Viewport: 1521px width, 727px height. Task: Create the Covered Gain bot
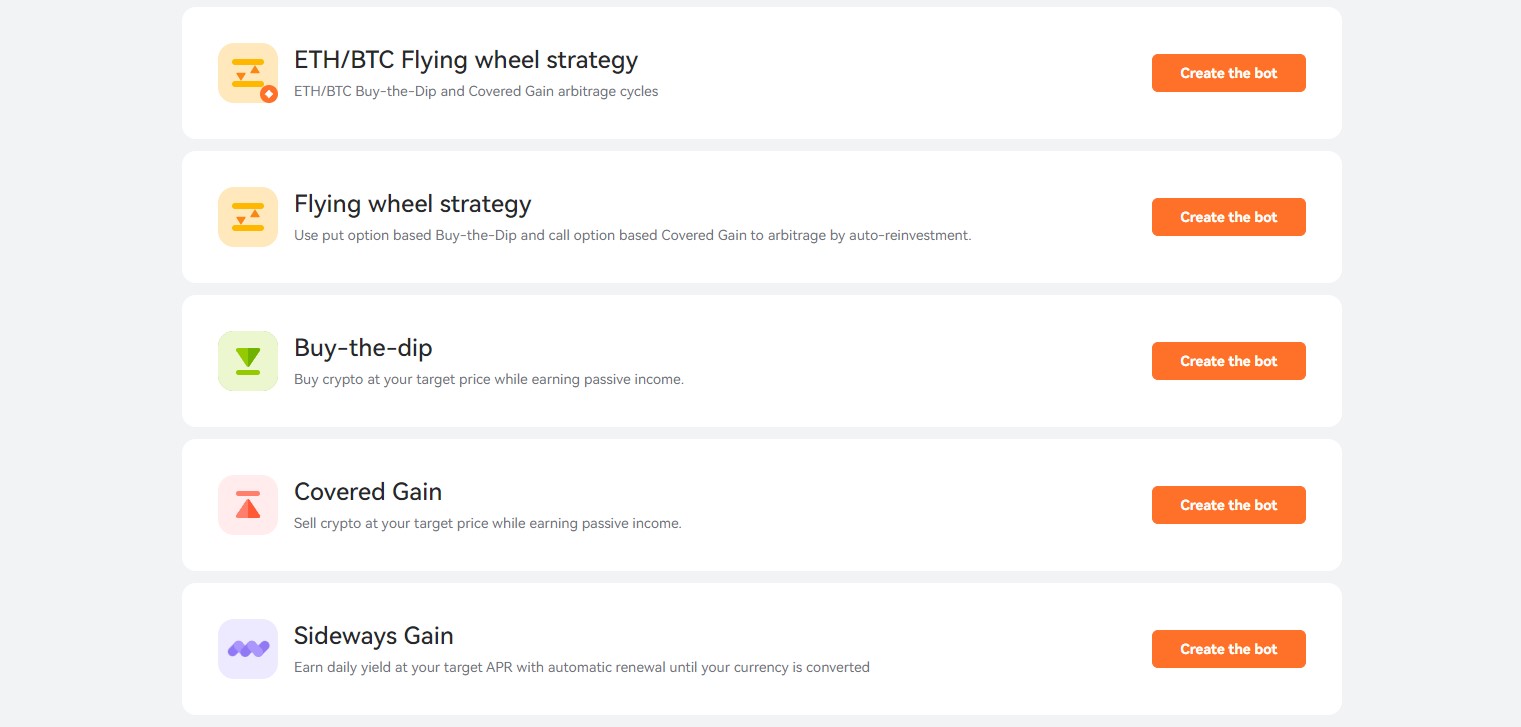point(1229,505)
